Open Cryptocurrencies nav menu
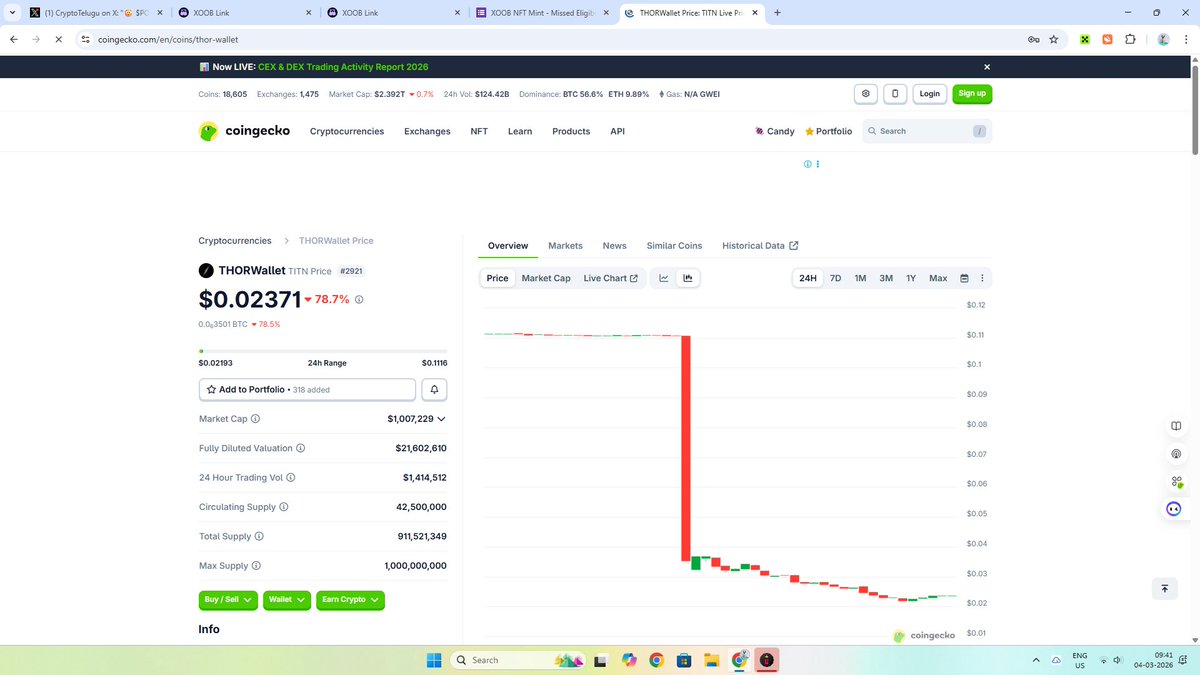This screenshot has width=1200, height=675. click(x=347, y=131)
